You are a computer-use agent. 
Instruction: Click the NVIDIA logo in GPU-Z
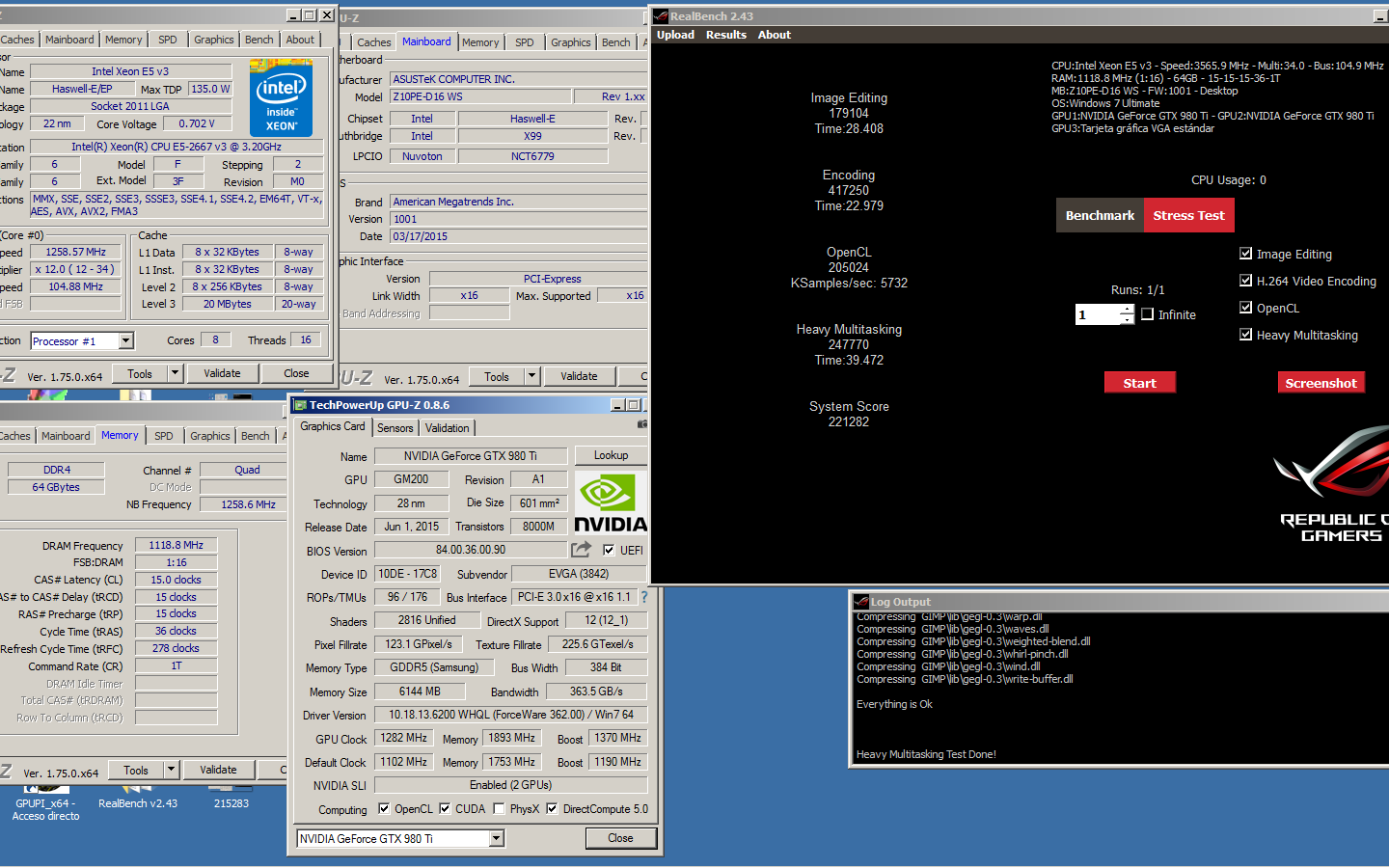[611, 502]
